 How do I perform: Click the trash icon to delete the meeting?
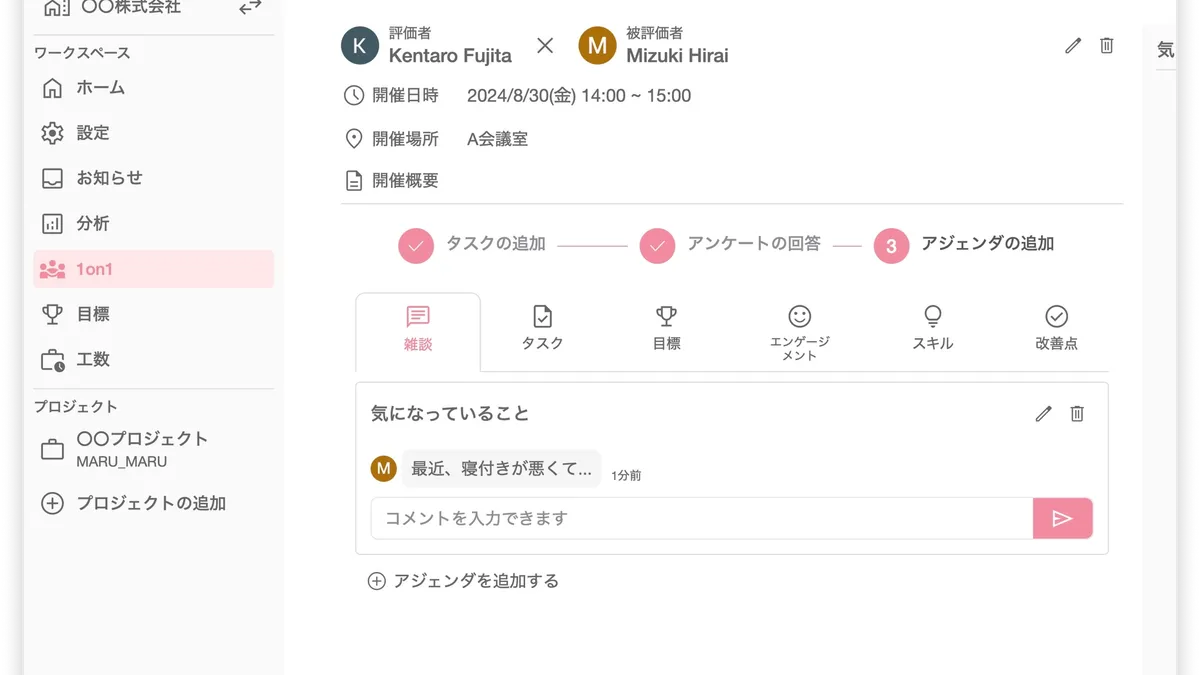pos(1107,46)
